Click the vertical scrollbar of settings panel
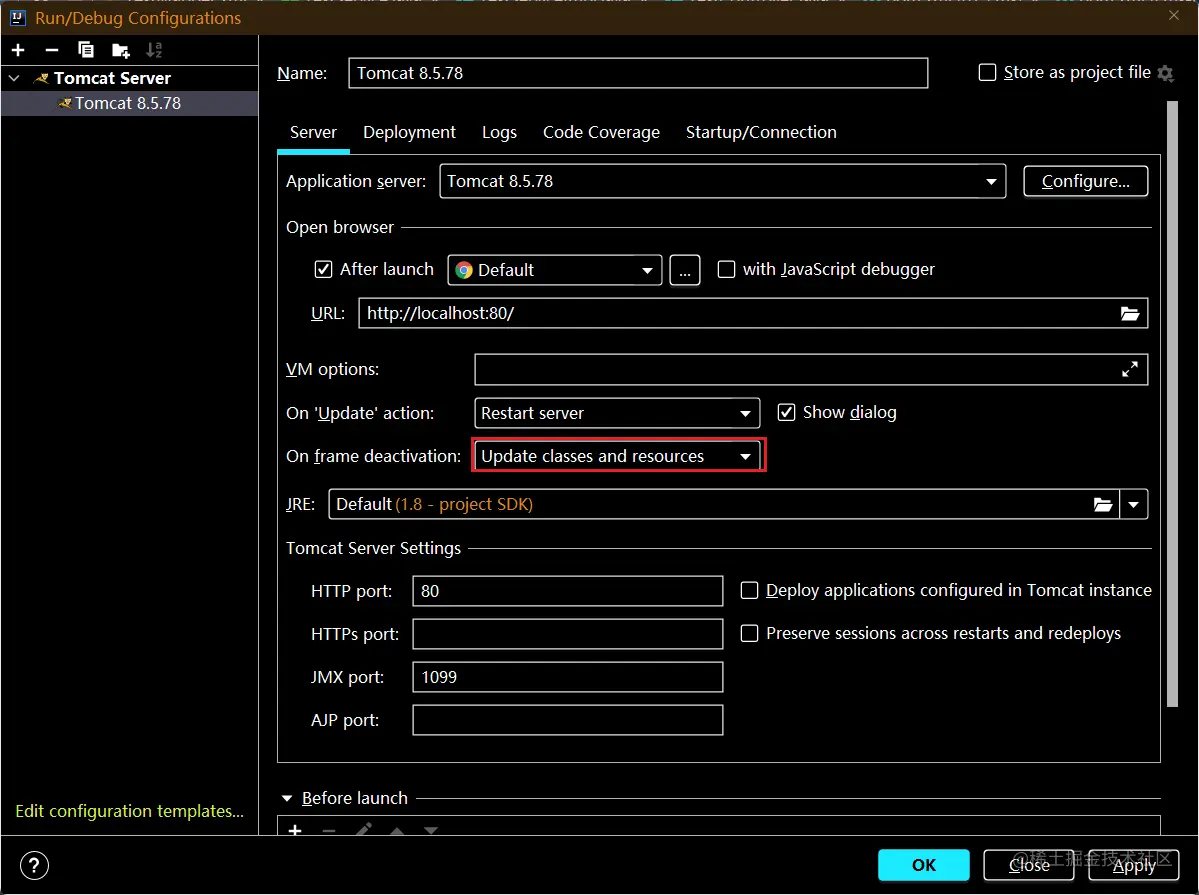This screenshot has width=1199, height=895. (x=1172, y=404)
